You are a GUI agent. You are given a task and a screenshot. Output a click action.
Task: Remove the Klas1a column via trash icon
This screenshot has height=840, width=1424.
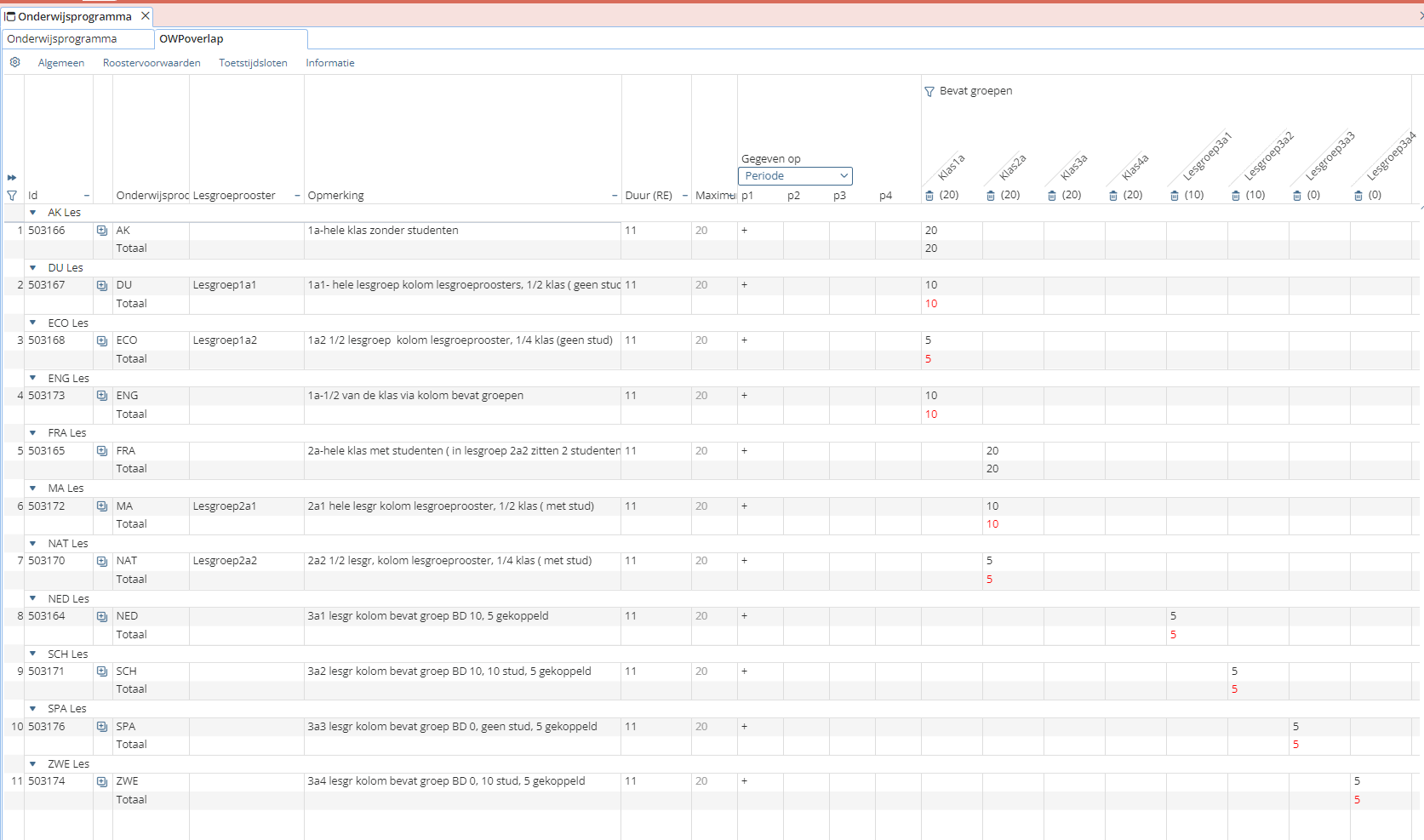pyautogui.click(x=929, y=196)
